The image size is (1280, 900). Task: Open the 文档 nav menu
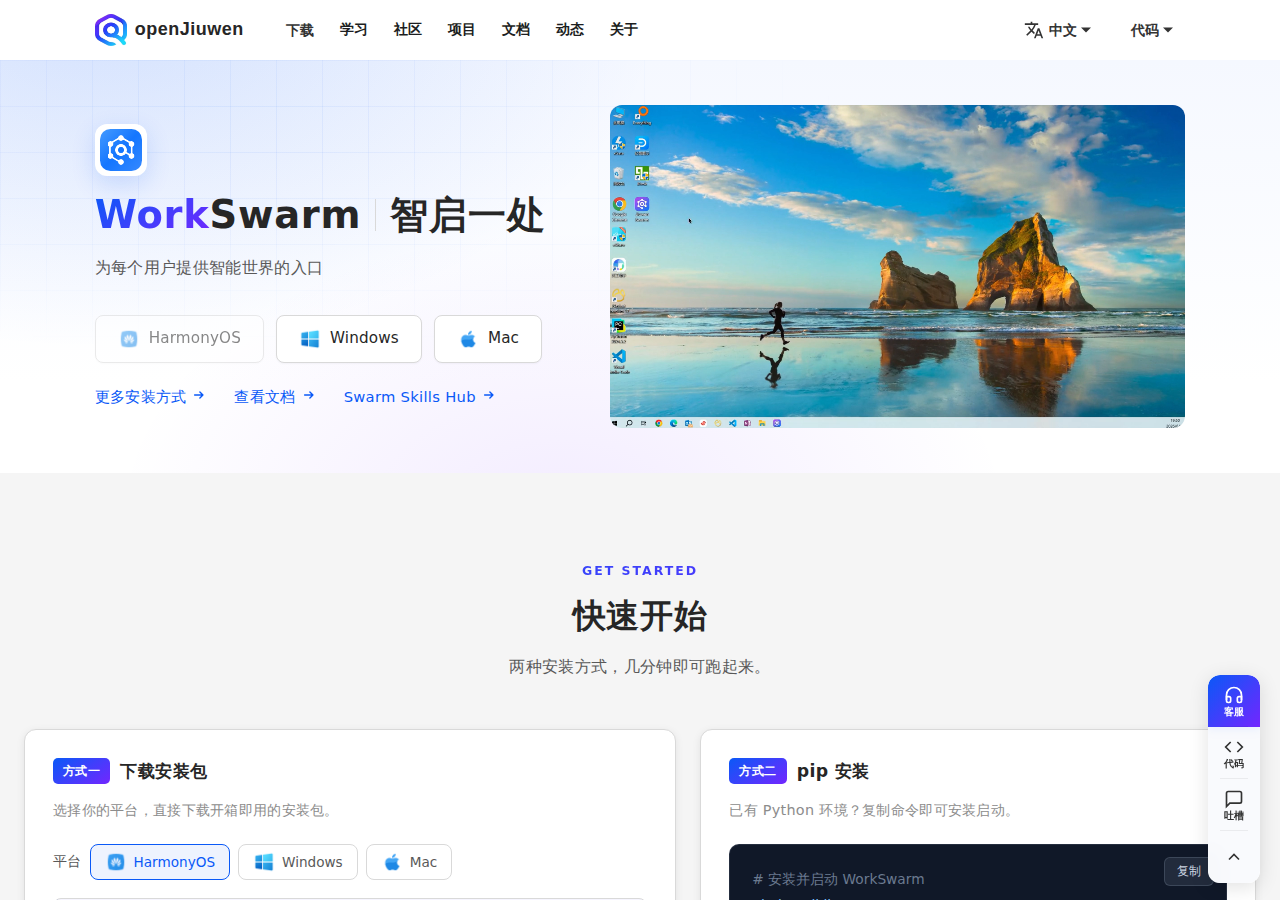click(x=516, y=30)
